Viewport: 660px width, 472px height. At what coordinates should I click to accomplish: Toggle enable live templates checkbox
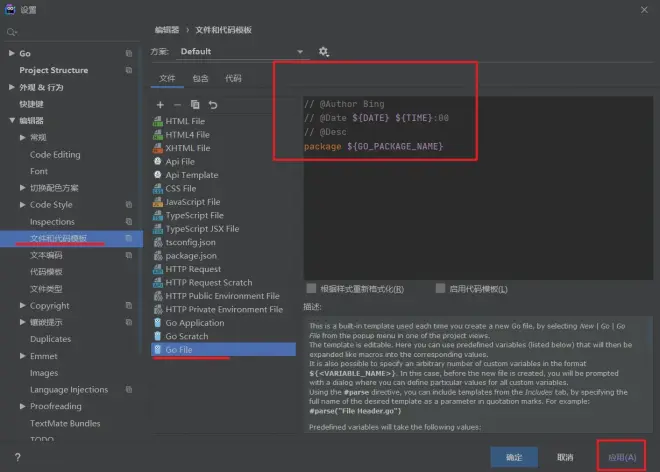440,288
